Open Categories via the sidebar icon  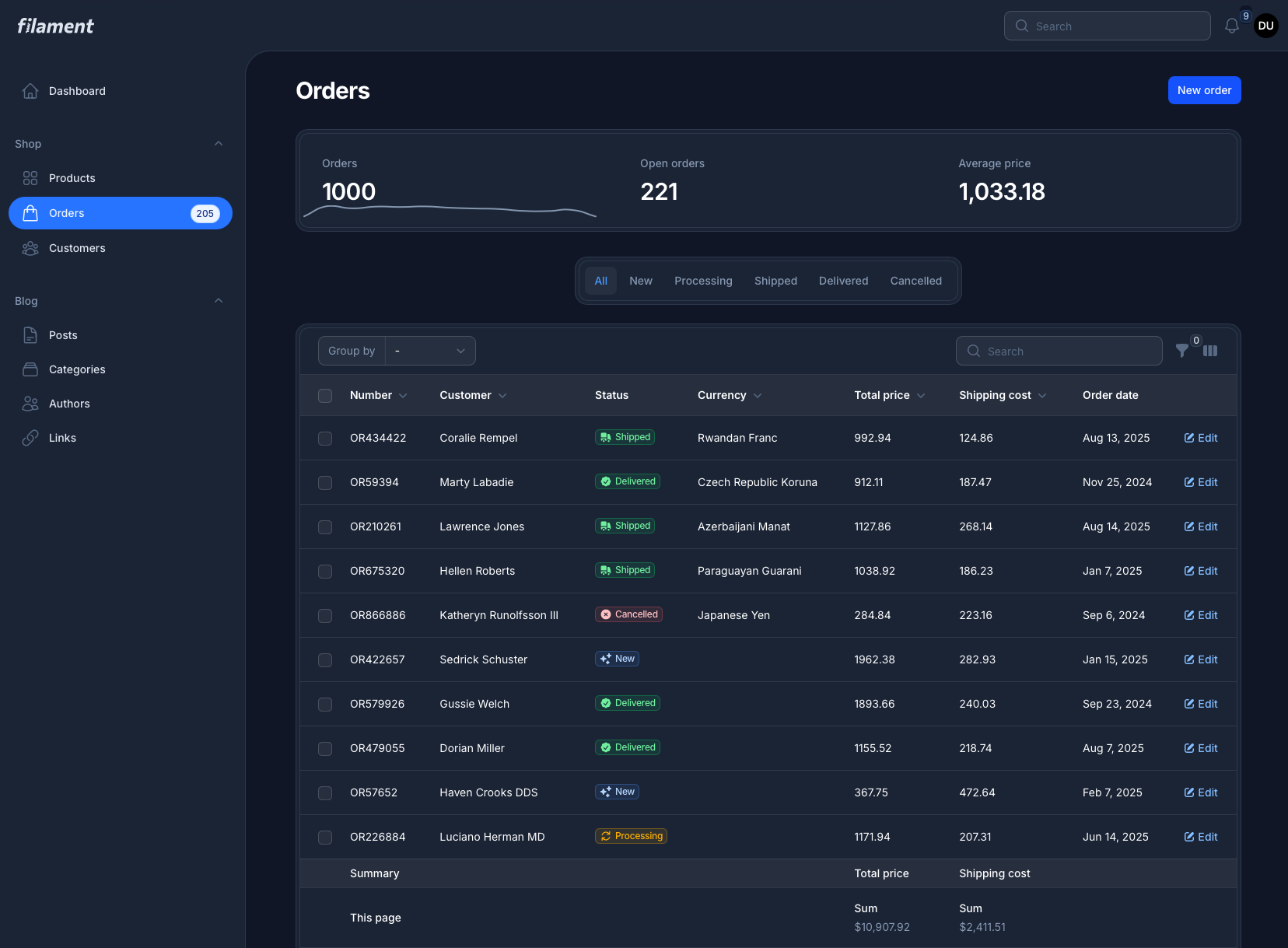coord(30,369)
